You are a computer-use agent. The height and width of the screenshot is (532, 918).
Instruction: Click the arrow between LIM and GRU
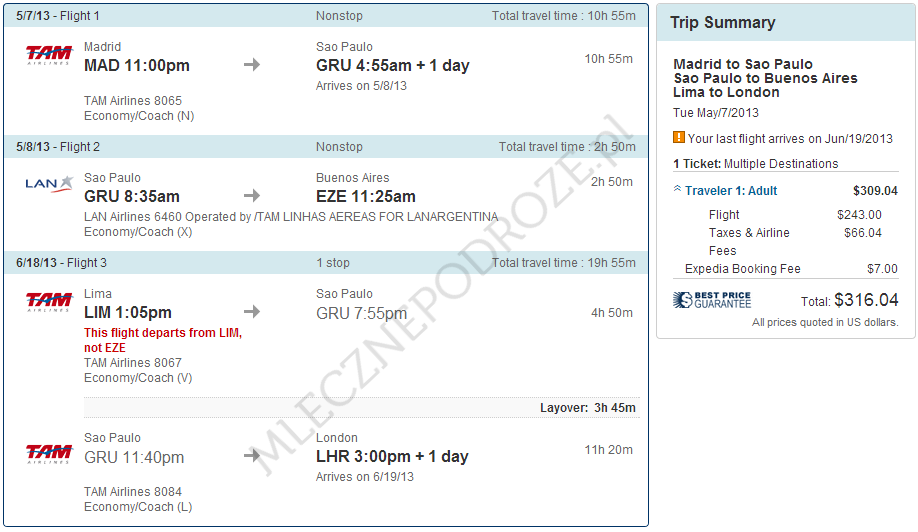252,312
